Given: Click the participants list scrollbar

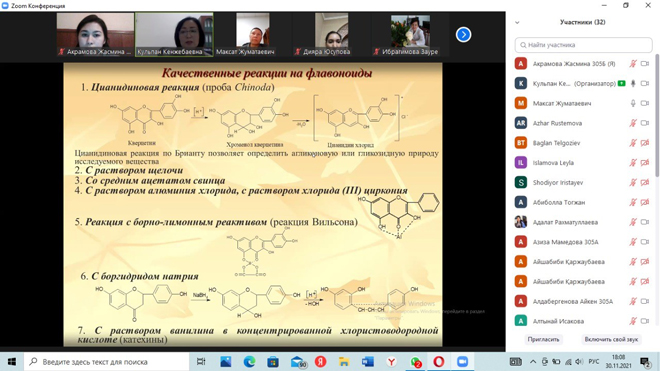Looking at the screenshot, I should click(657, 115).
